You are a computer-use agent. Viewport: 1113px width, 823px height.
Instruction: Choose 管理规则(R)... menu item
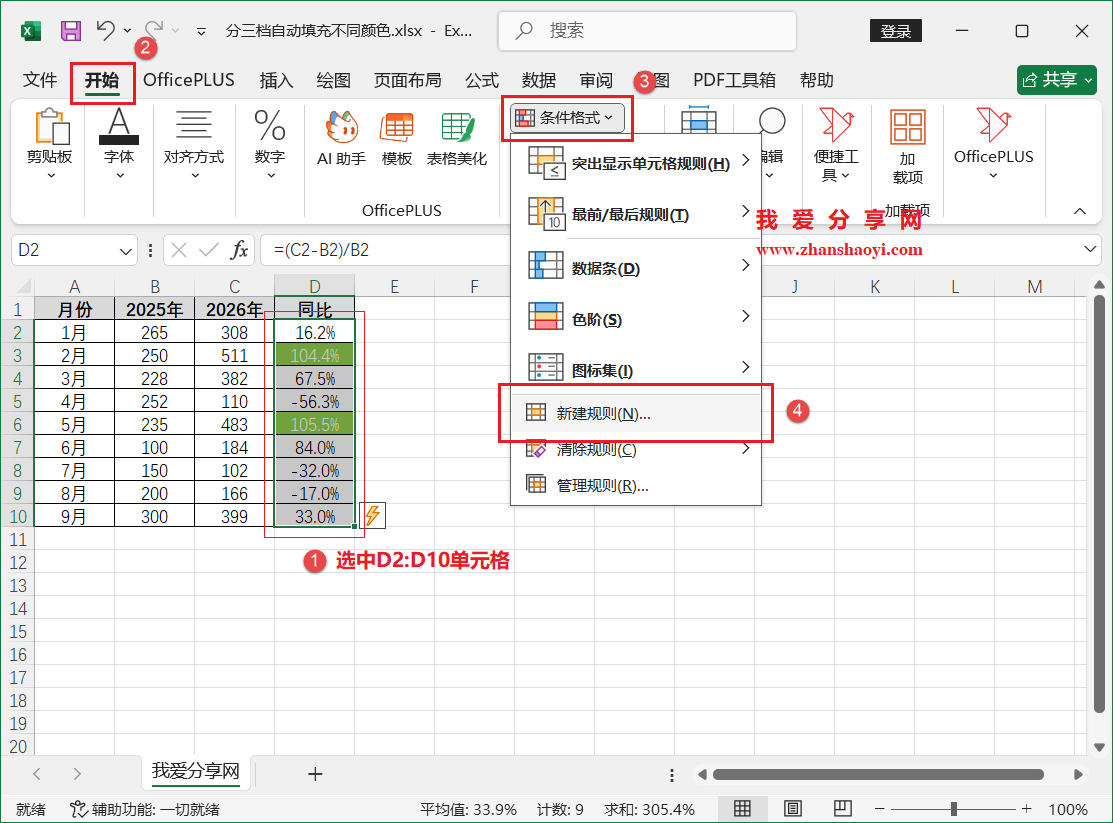click(x=636, y=486)
